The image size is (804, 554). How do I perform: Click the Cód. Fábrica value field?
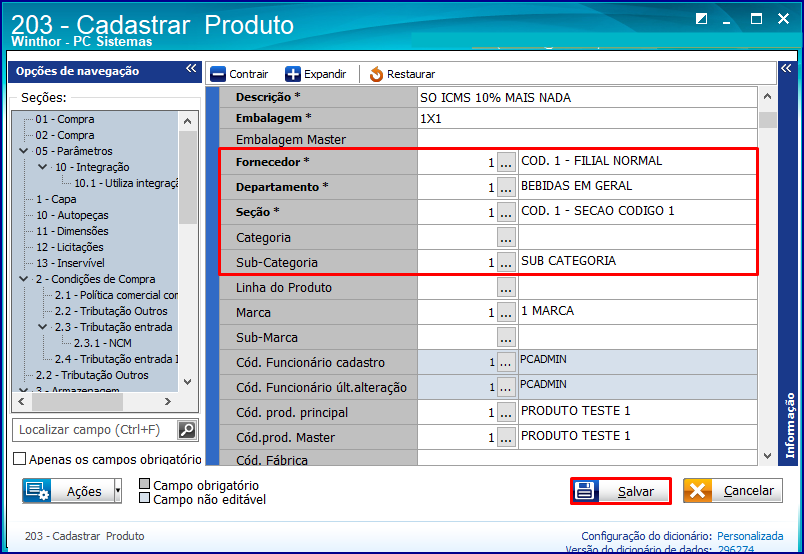587,459
